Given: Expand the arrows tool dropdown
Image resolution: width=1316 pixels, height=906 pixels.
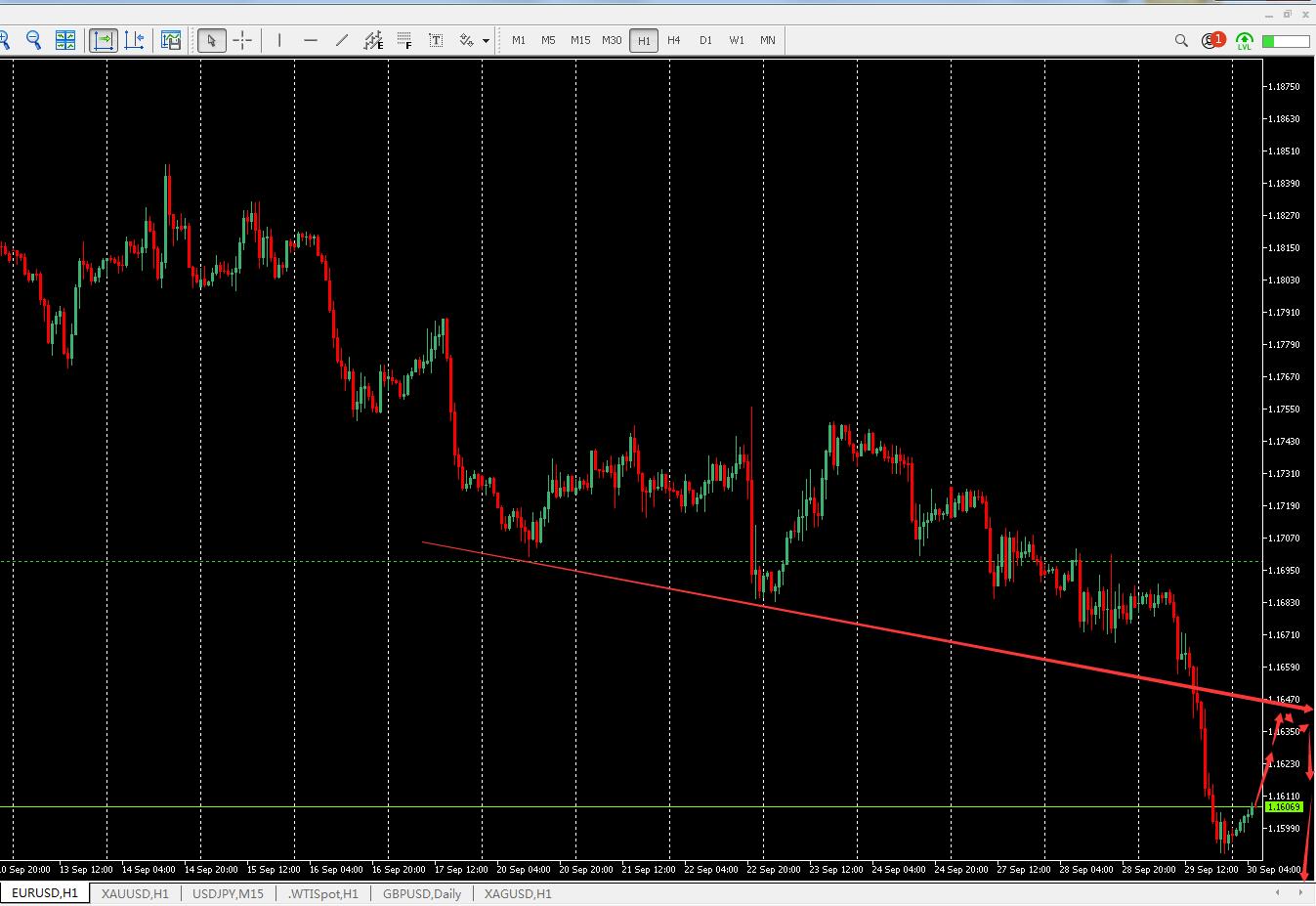Looking at the screenshot, I should [486, 41].
